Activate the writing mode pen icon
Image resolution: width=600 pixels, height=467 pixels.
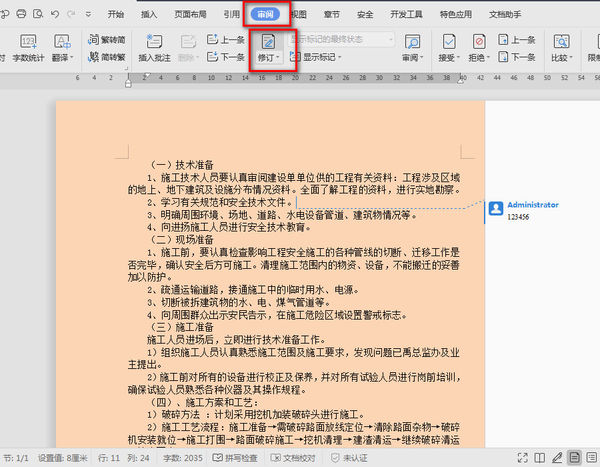(x=557, y=457)
